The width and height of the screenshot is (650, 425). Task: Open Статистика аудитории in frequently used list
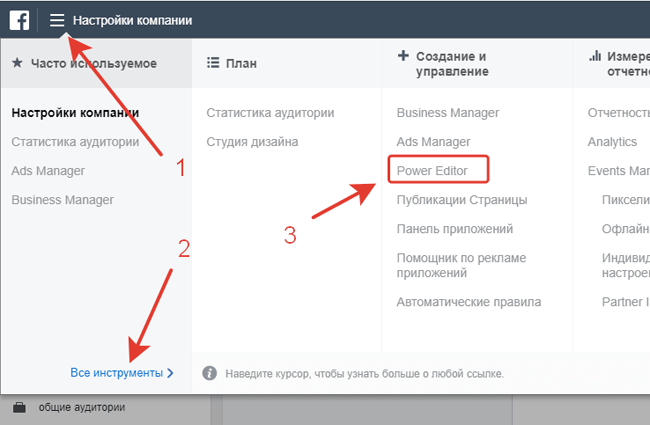click(75, 142)
